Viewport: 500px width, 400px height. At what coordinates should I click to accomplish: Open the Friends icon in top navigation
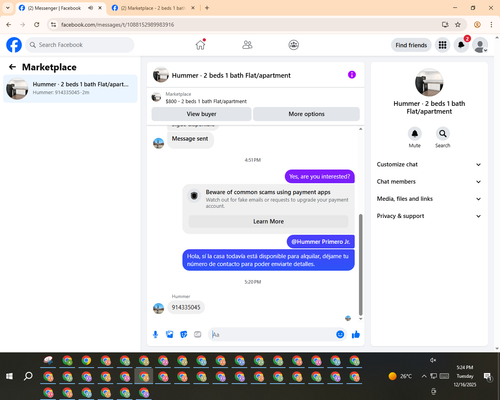[247, 45]
